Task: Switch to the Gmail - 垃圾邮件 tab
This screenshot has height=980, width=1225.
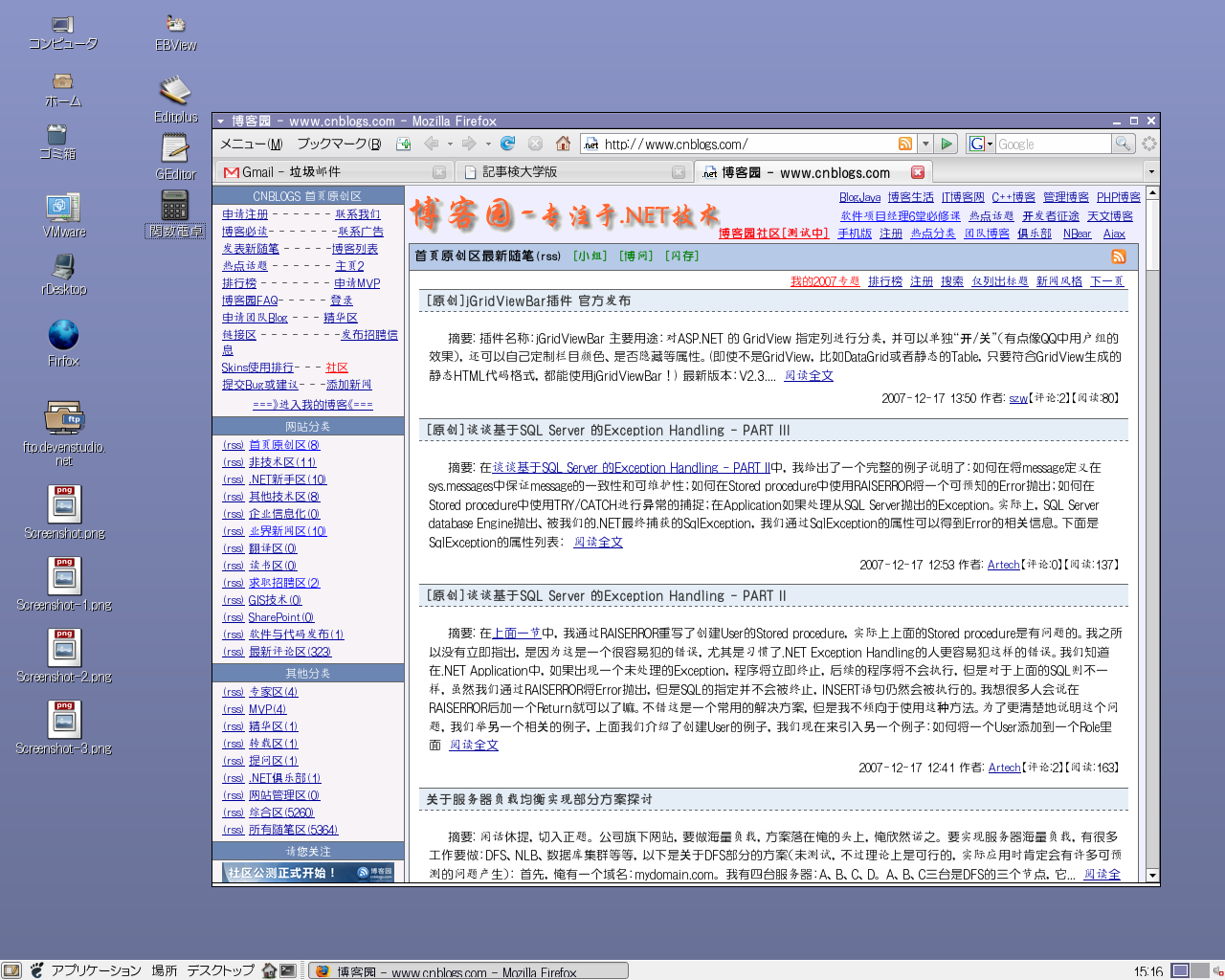Action: [335, 172]
